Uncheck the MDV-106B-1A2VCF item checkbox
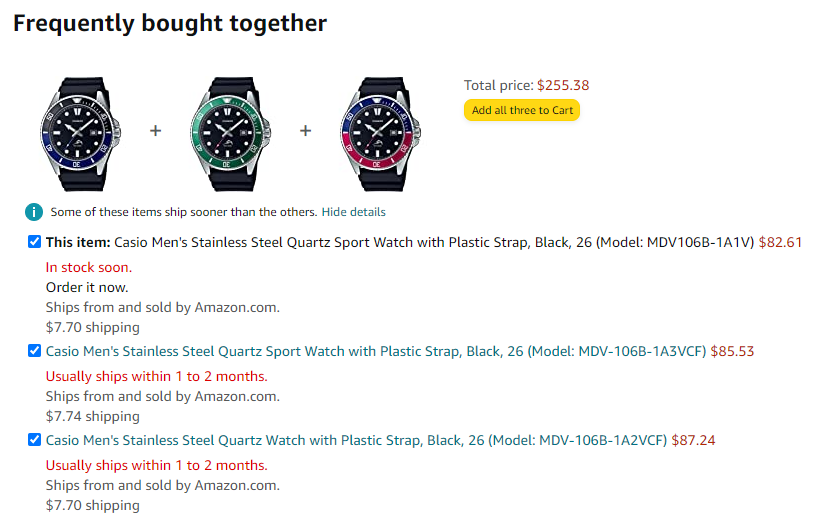Viewport: 819px width, 526px height. 34,440
